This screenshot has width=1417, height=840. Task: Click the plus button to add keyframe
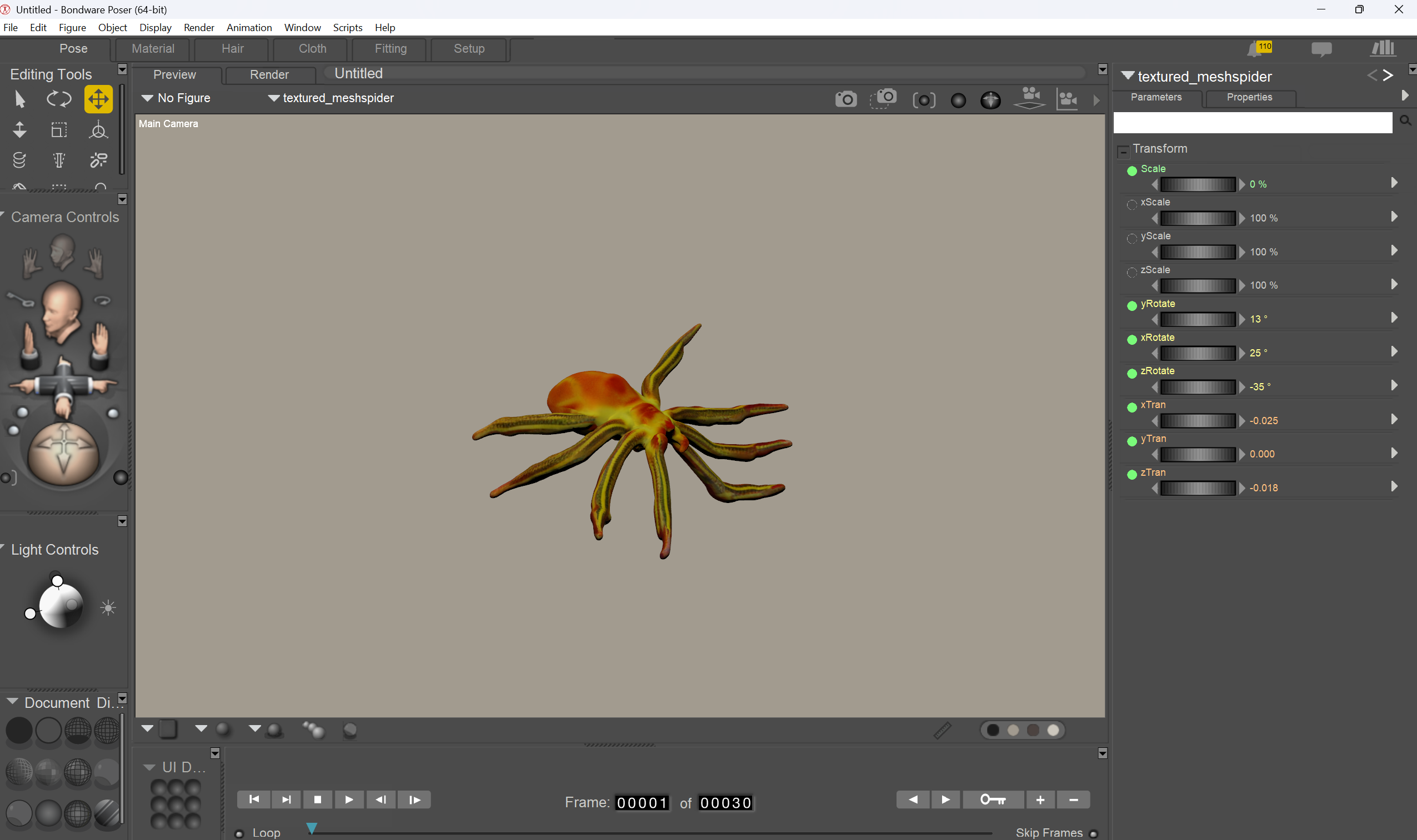coord(1040,799)
